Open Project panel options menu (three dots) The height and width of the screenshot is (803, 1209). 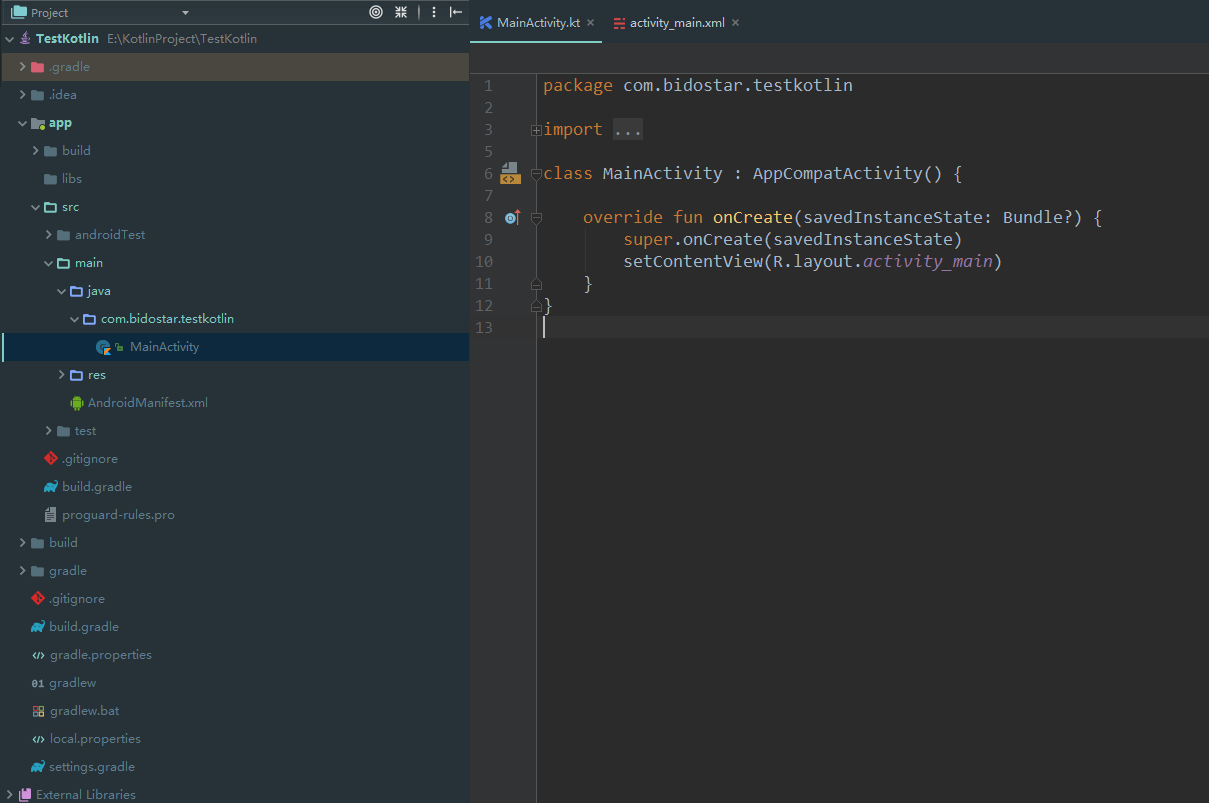tap(433, 12)
